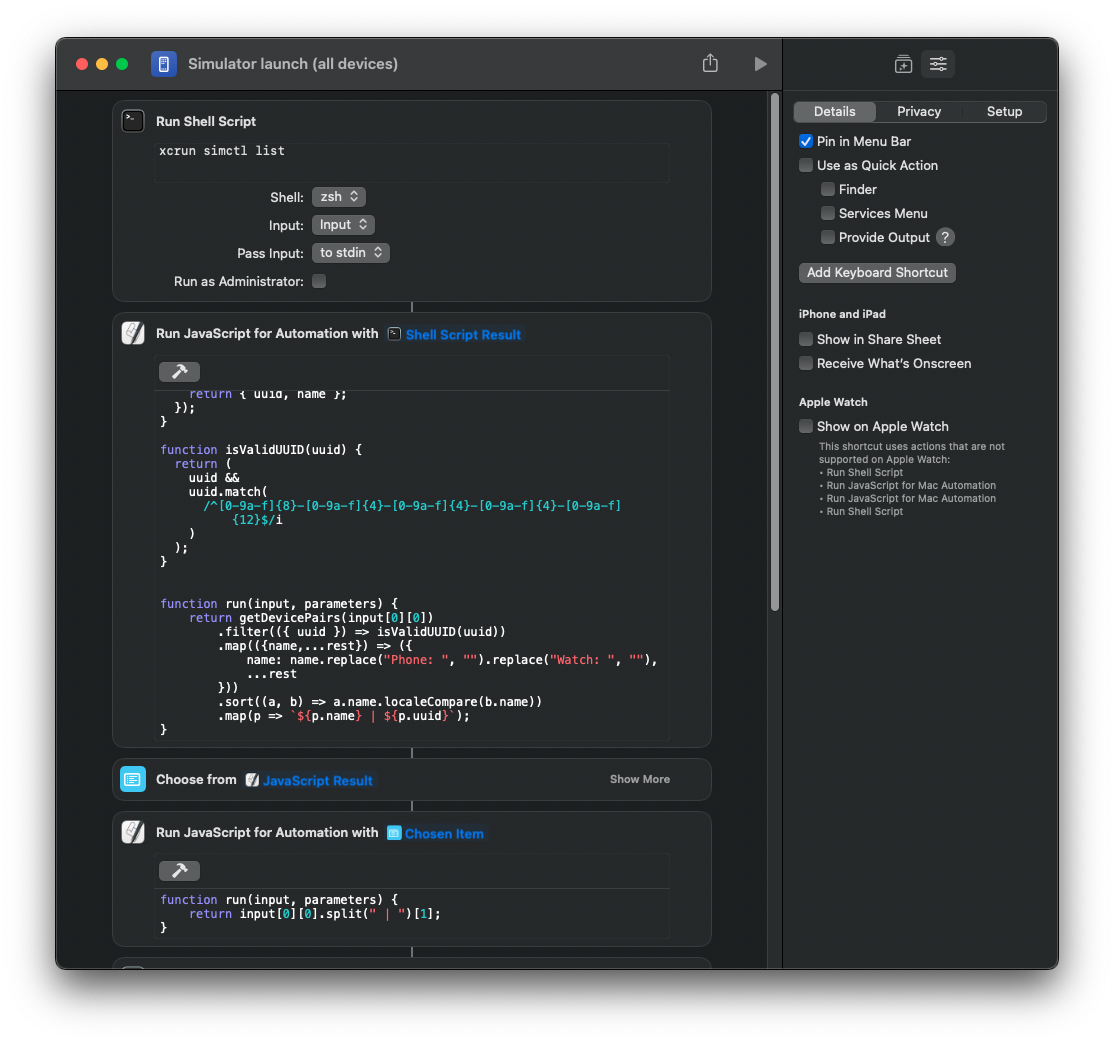Image resolution: width=1114 pixels, height=1043 pixels.
Task: Enable Show on Apple Watch
Action: [806, 426]
